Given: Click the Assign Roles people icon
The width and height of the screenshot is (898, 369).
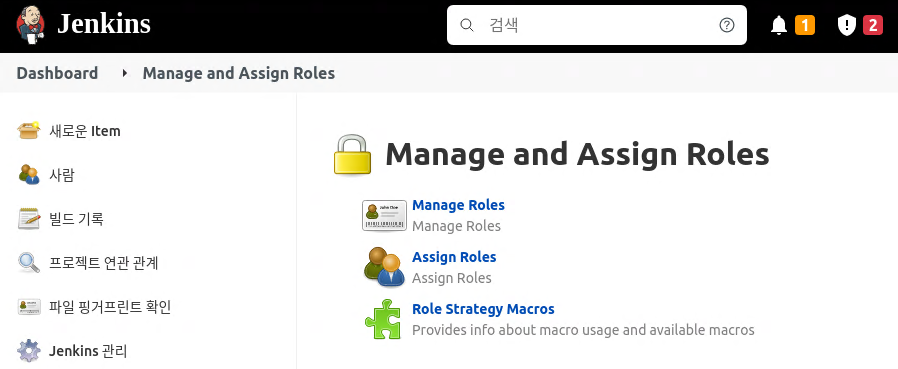Looking at the screenshot, I should click(x=384, y=267).
